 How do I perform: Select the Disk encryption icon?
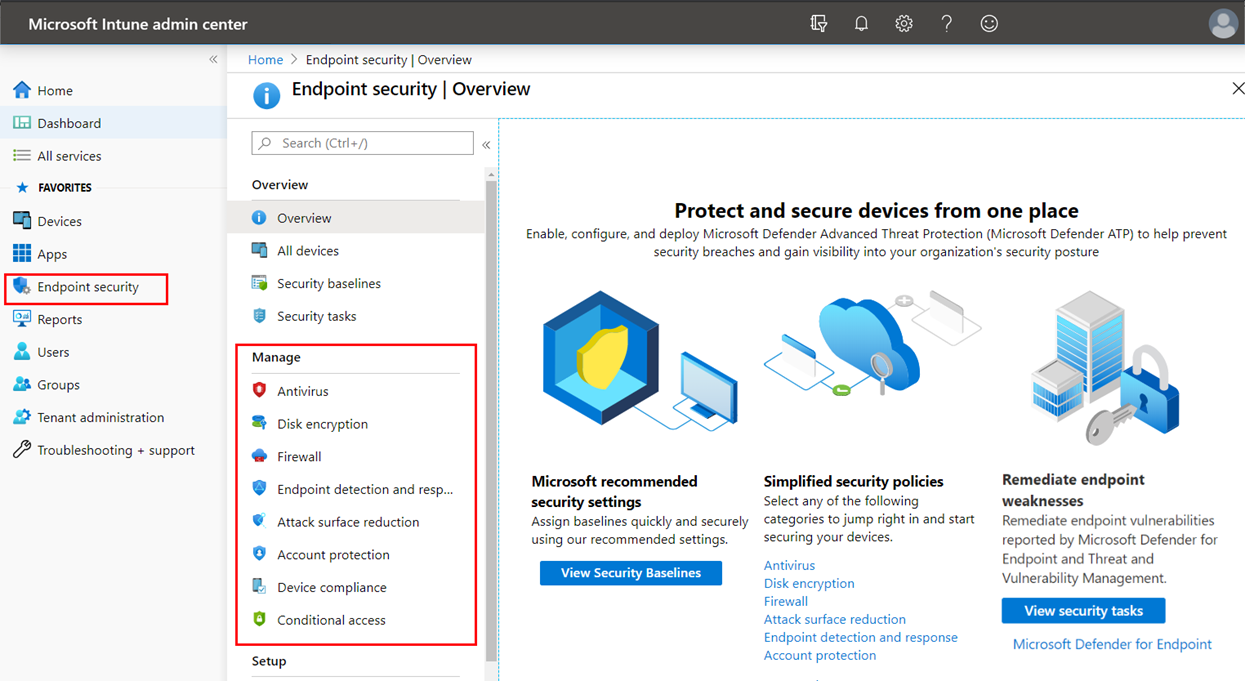pyautogui.click(x=259, y=424)
